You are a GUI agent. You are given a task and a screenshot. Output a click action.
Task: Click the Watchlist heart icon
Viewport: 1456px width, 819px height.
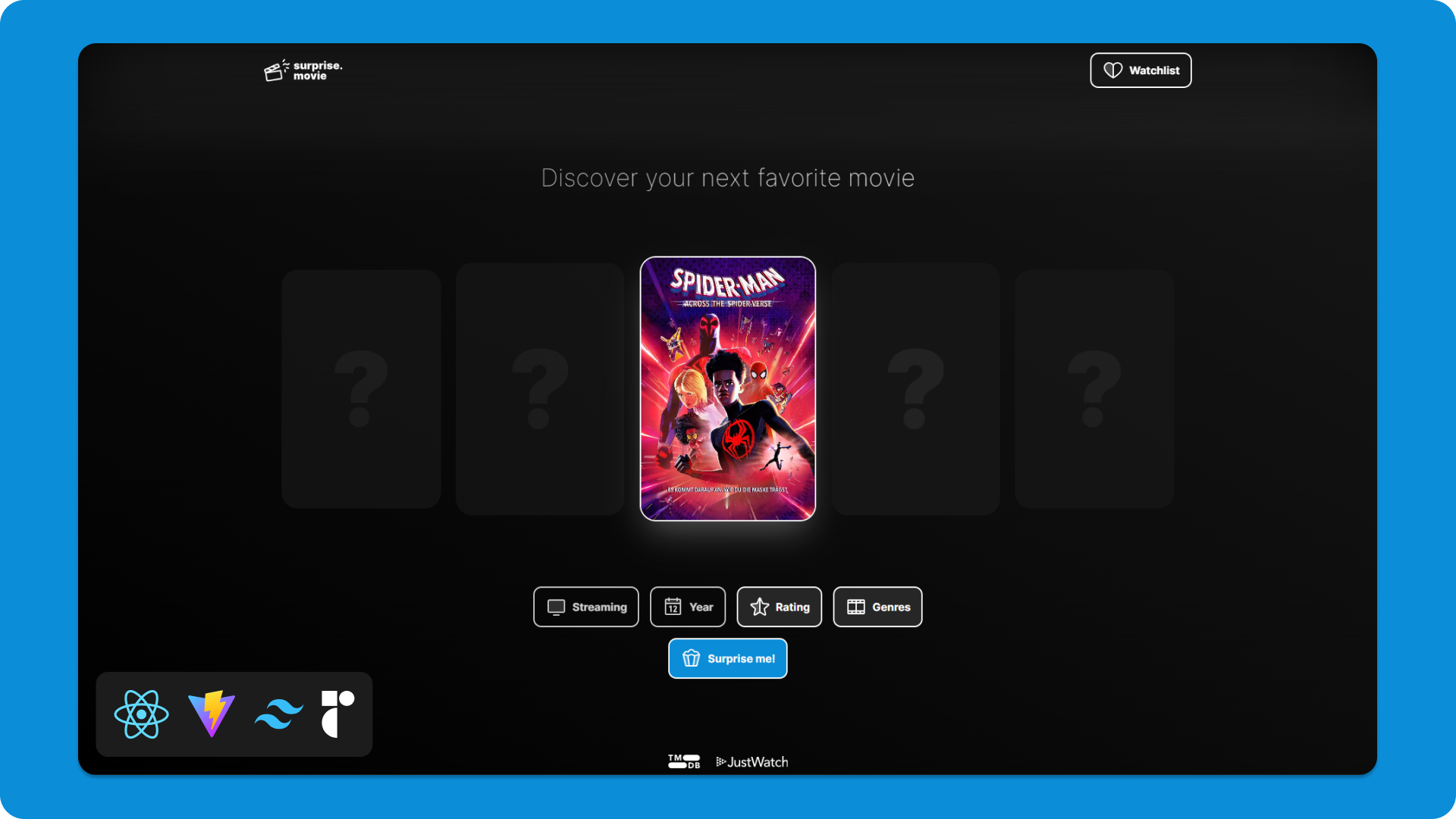pos(1112,70)
